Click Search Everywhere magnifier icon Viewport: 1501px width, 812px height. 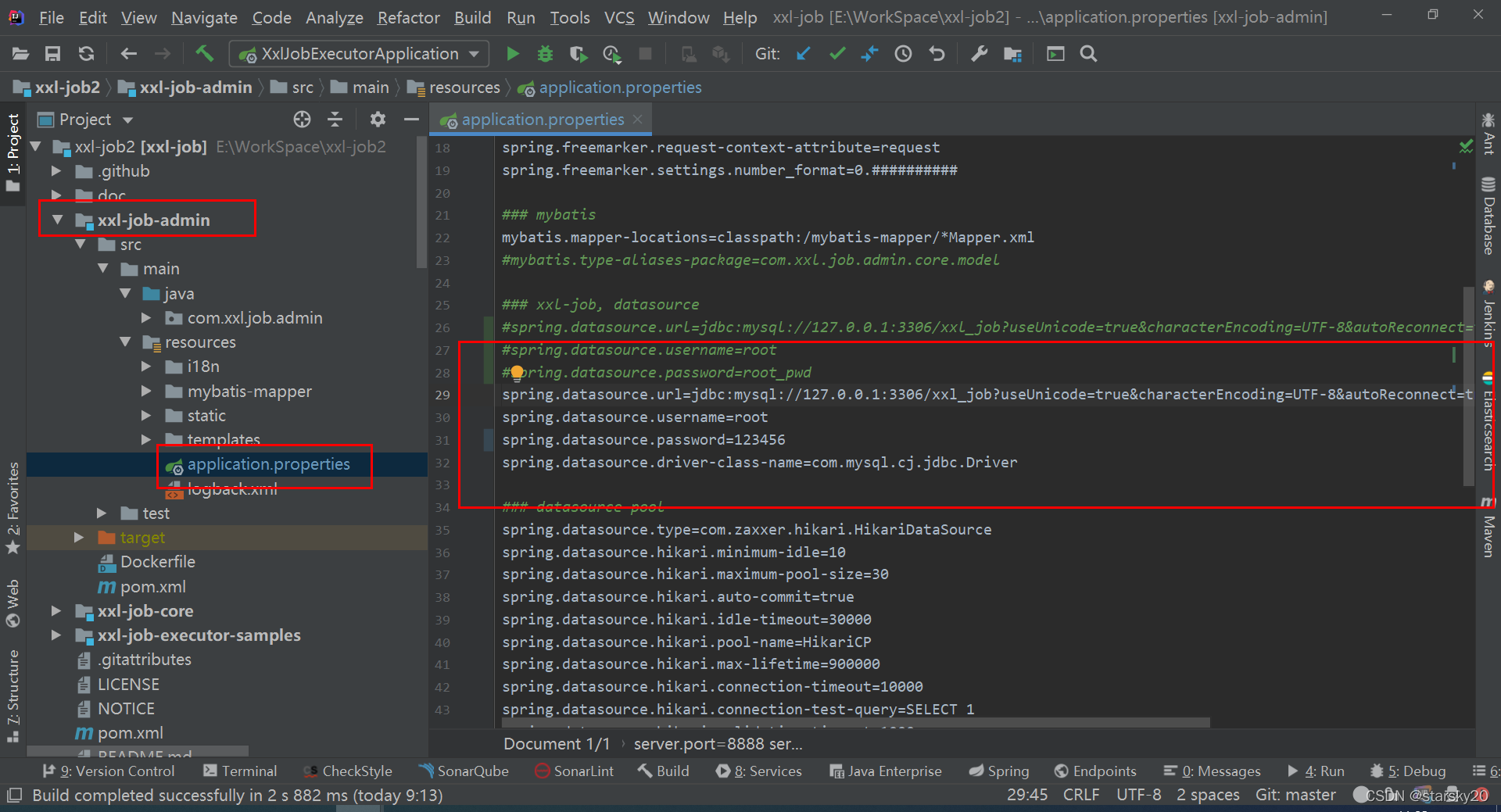click(x=1088, y=54)
